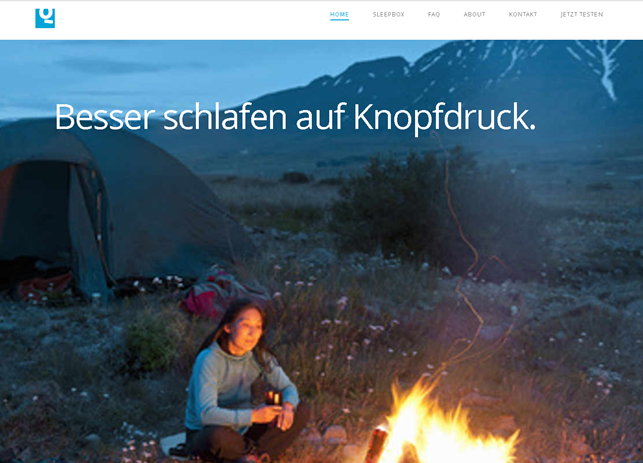Open the FAQ navigation link
The width and height of the screenshot is (643, 463).
click(434, 14)
